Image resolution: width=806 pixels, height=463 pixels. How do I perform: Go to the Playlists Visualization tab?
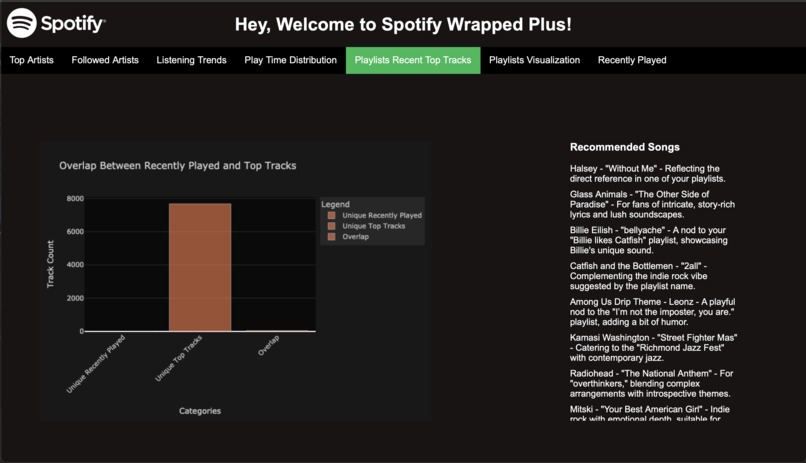coord(534,60)
